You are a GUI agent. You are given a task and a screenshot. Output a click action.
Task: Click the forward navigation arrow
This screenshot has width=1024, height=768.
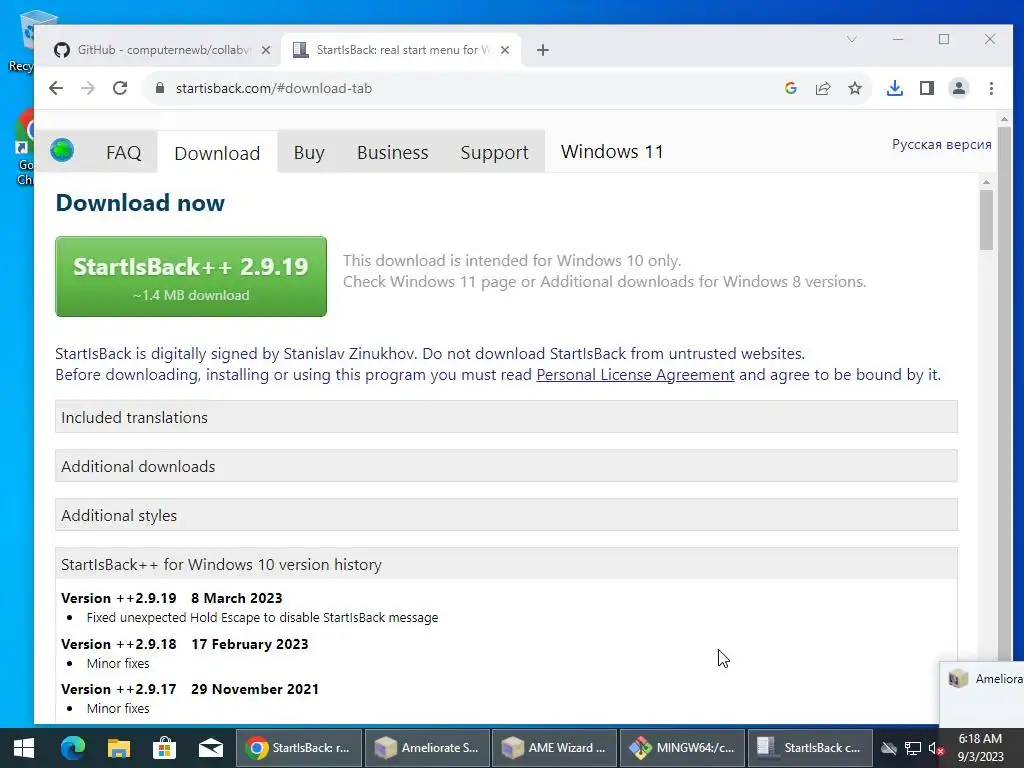point(88,88)
